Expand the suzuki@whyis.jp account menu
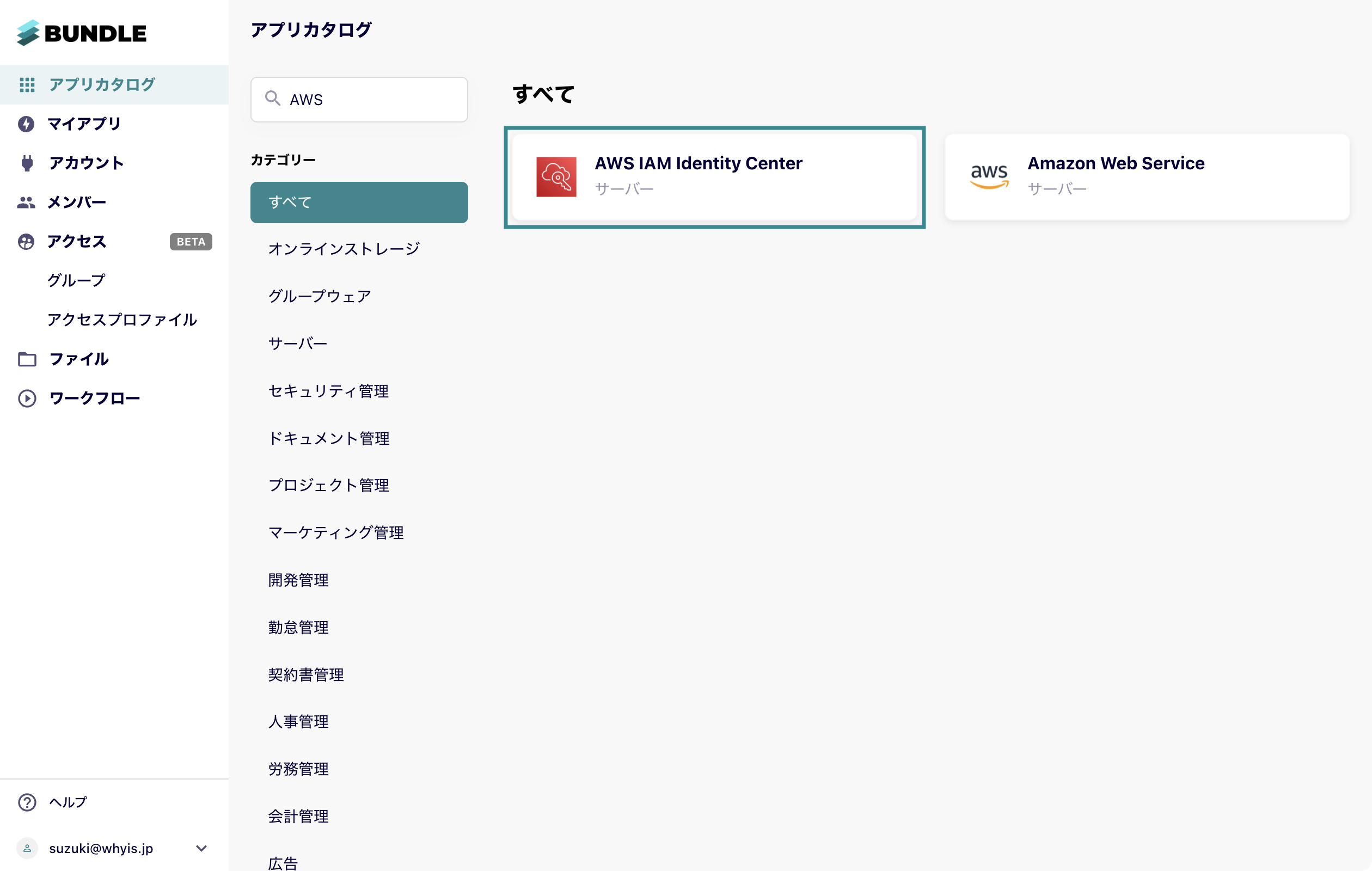The width and height of the screenshot is (1372, 871). pos(201,849)
